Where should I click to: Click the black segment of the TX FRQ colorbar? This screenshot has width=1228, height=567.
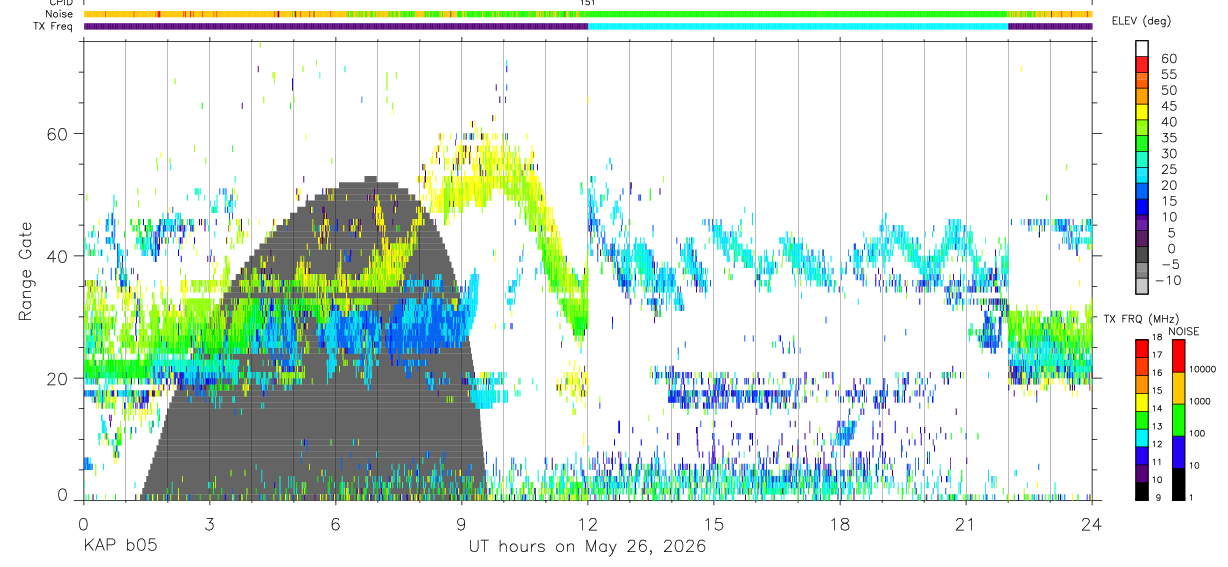pyautogui.click(x=1142, y=491)
